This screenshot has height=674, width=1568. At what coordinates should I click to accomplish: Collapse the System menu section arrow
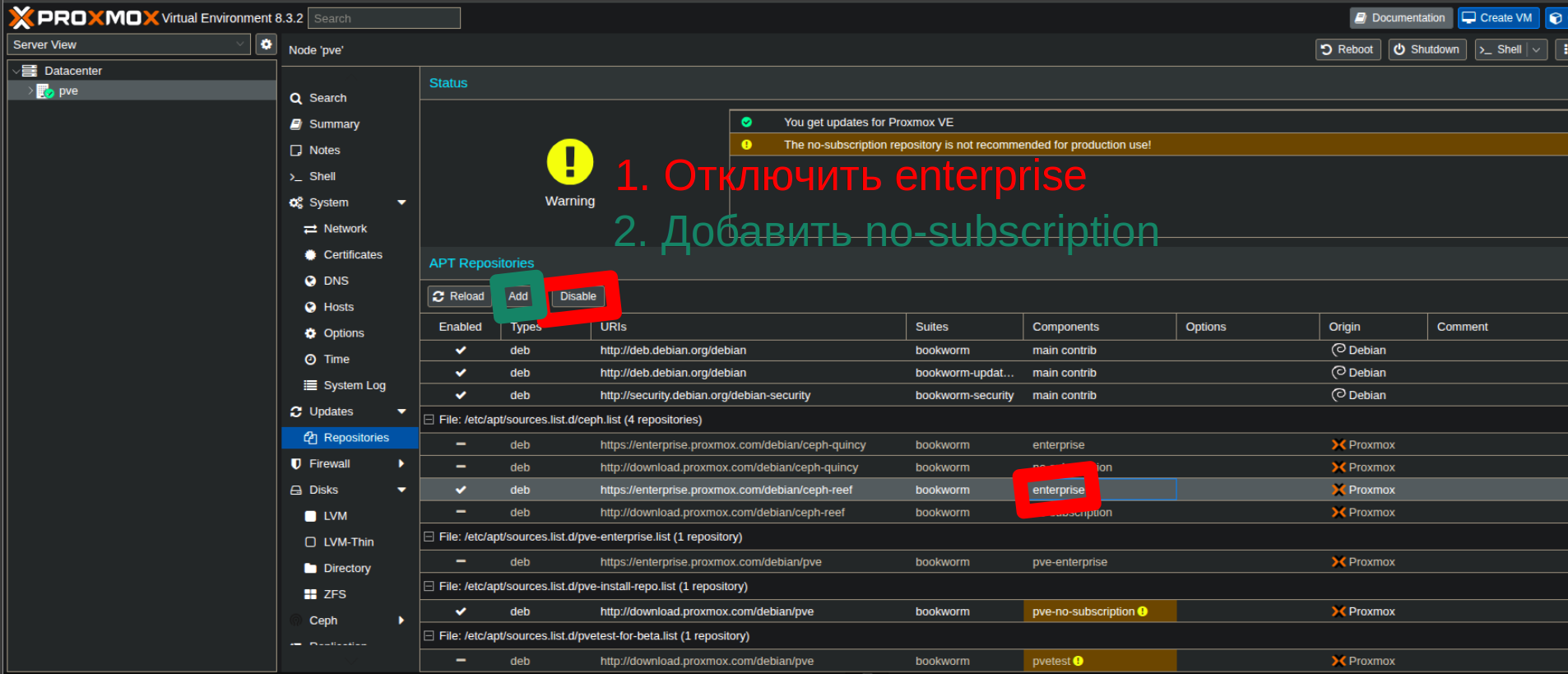point(401,202)
